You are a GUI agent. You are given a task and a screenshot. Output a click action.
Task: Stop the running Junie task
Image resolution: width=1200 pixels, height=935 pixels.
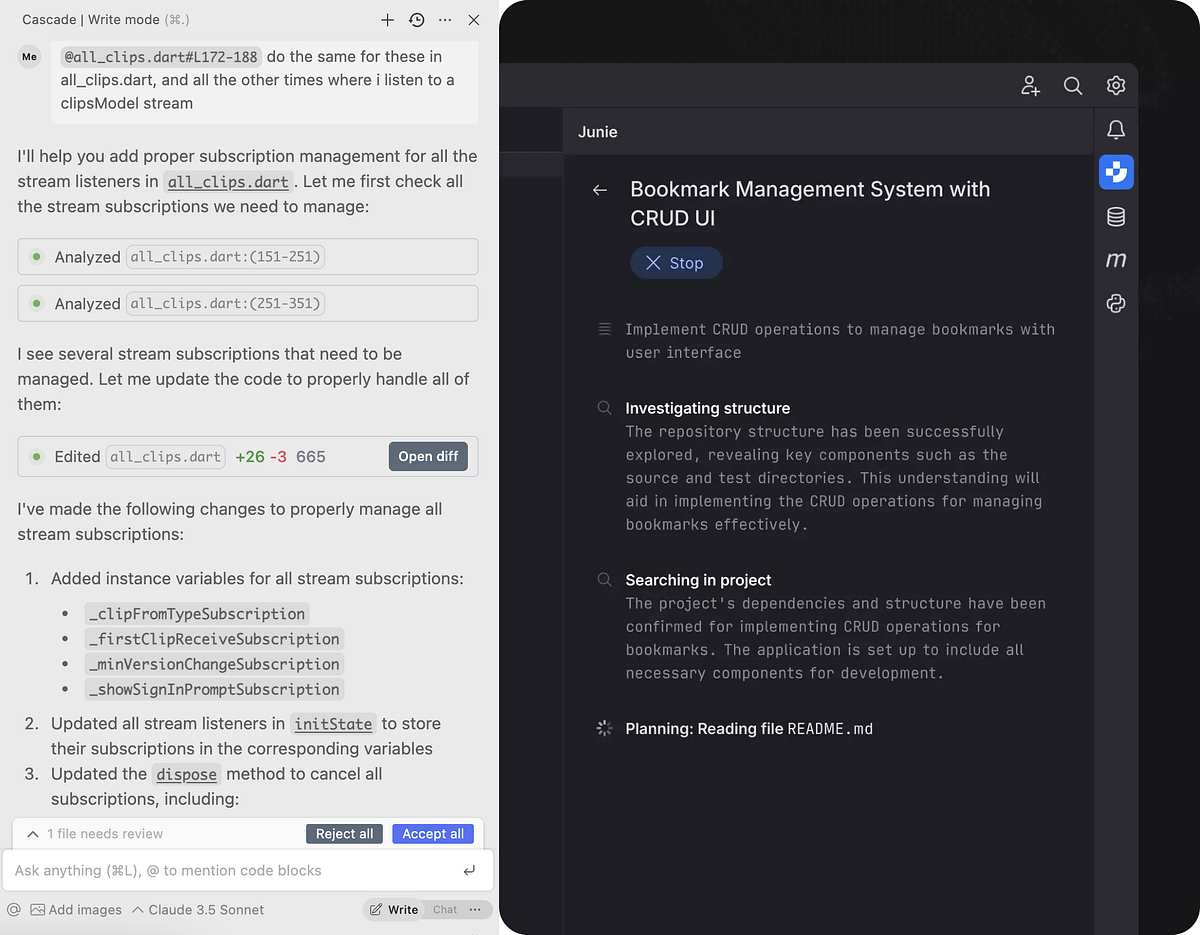click(x=676, y=262)
